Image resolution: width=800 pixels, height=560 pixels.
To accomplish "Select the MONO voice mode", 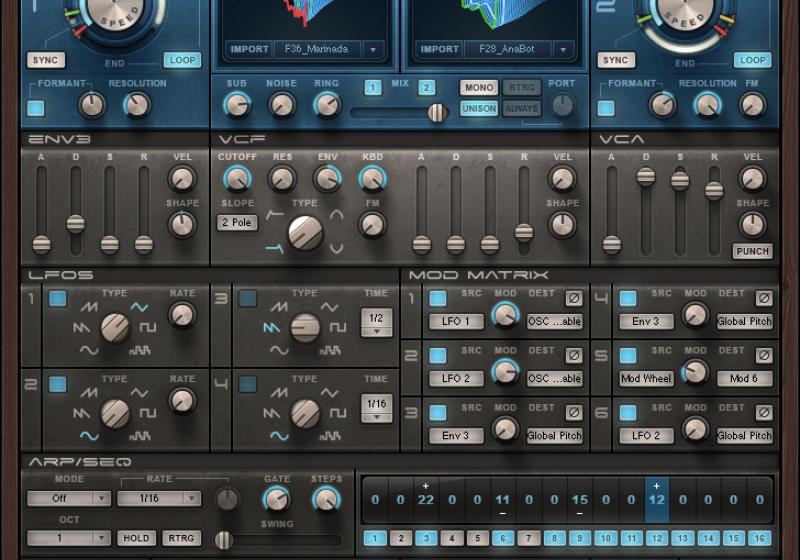I will (479, 88).
